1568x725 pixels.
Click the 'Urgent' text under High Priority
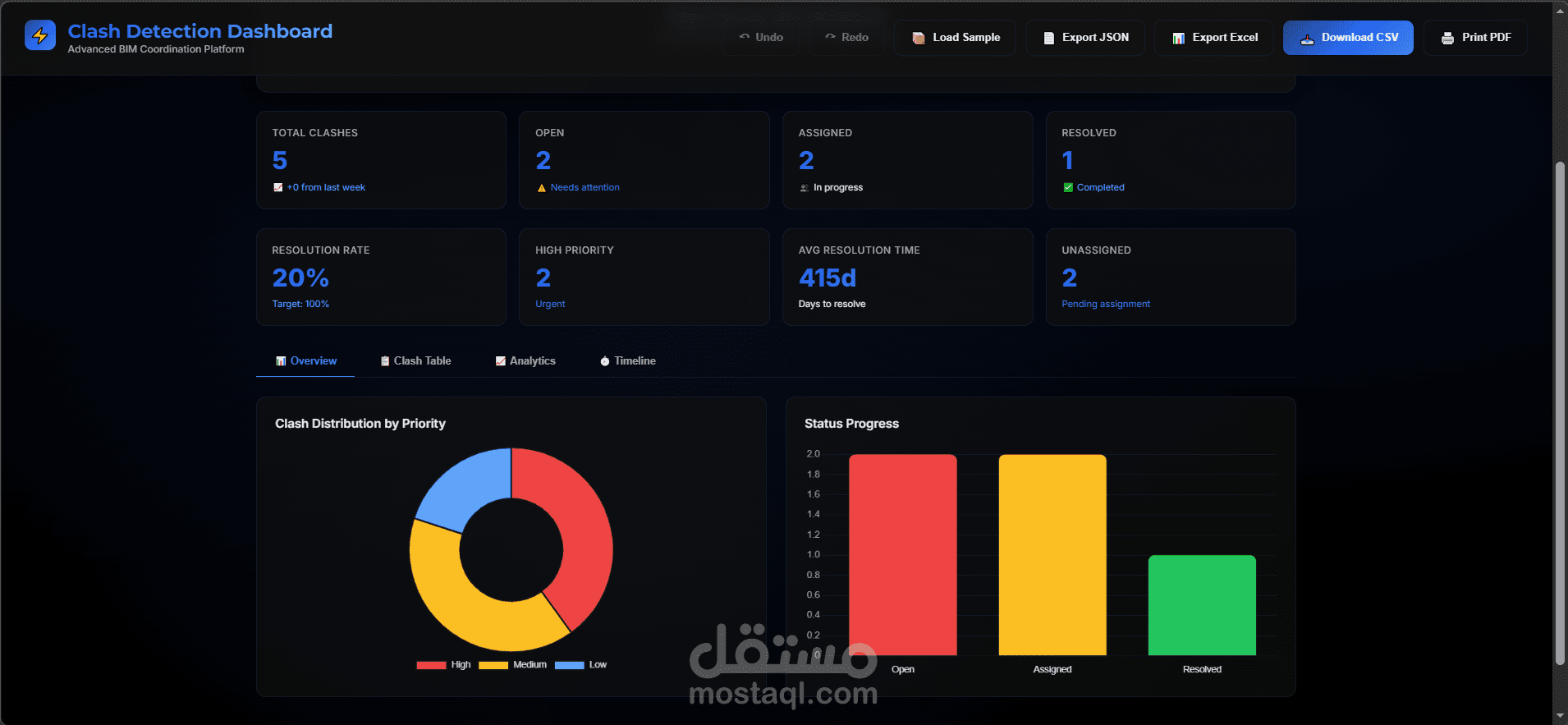(x=550, y=304)
